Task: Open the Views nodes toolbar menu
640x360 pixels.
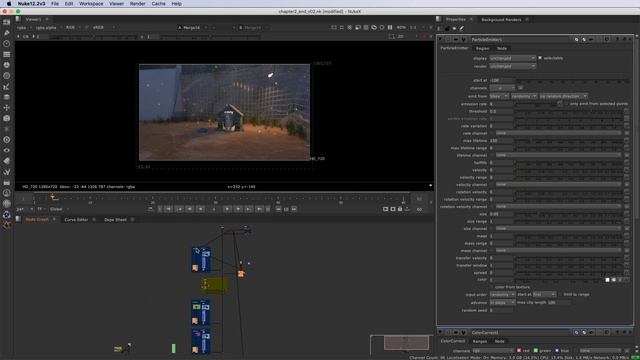Action: [7, 150]
